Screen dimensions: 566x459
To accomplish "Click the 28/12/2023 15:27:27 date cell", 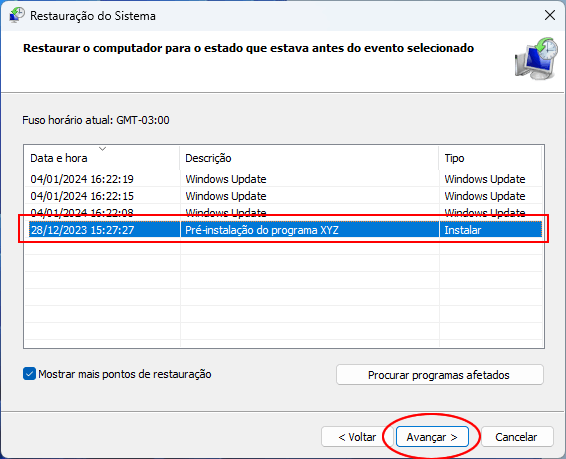I will tap(82, 230).
